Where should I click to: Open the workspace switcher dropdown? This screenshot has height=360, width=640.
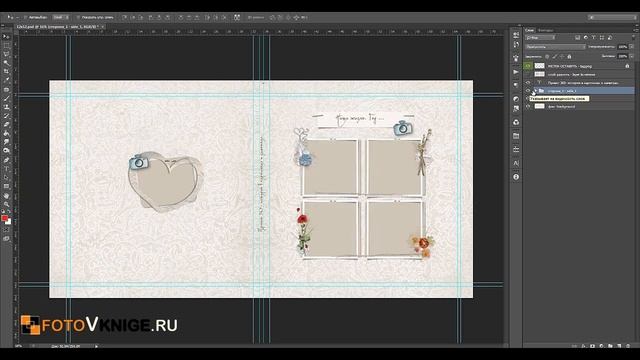[x=612, y=18]
